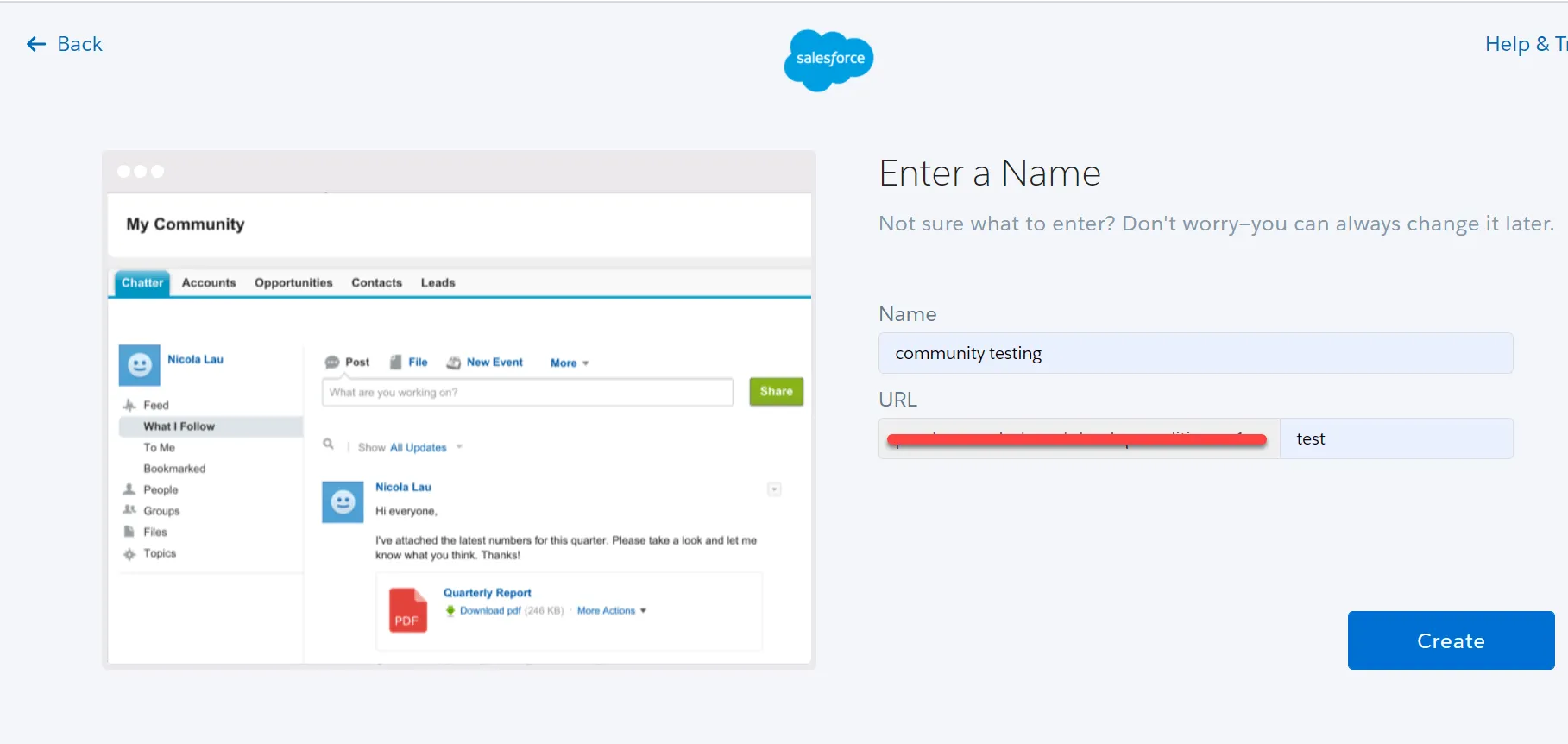Click Nicola Lau sidebar profile avatar
This screenshot has width=1568, height=744.
point(140,364)
